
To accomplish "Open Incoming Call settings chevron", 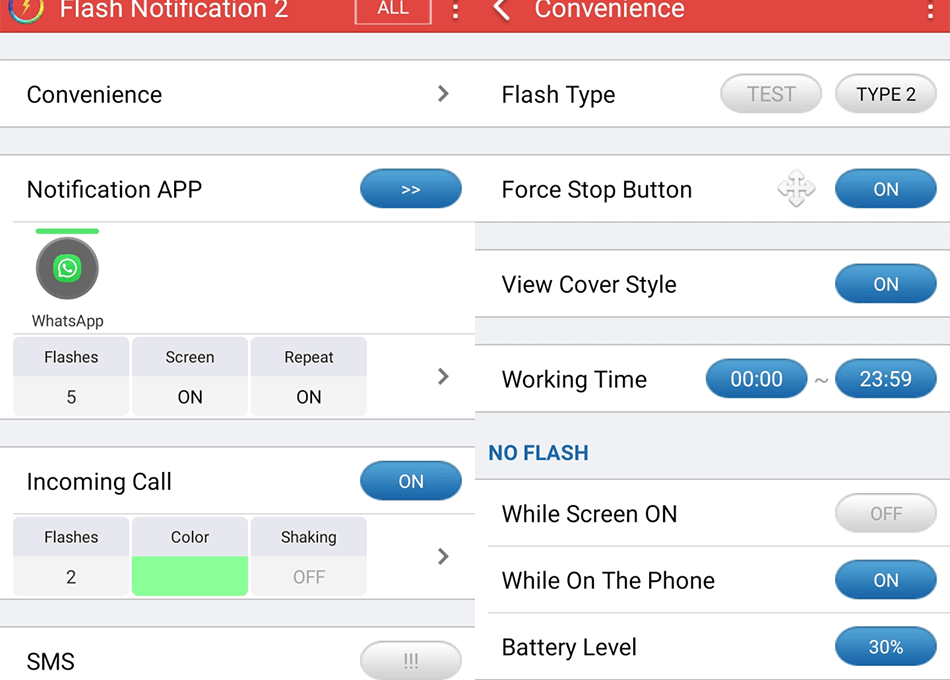I will tap(443, 556).
